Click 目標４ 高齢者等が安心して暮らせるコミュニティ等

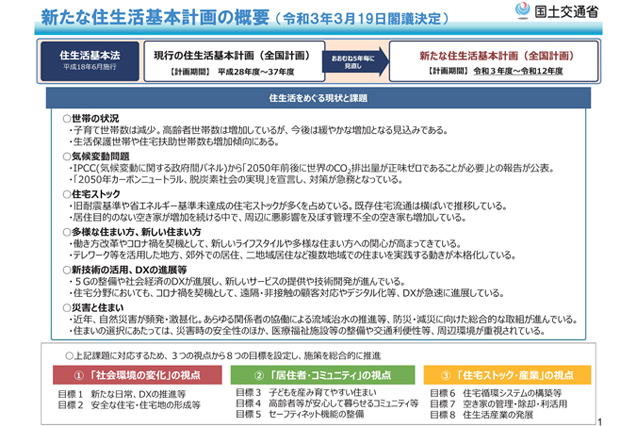327,404
